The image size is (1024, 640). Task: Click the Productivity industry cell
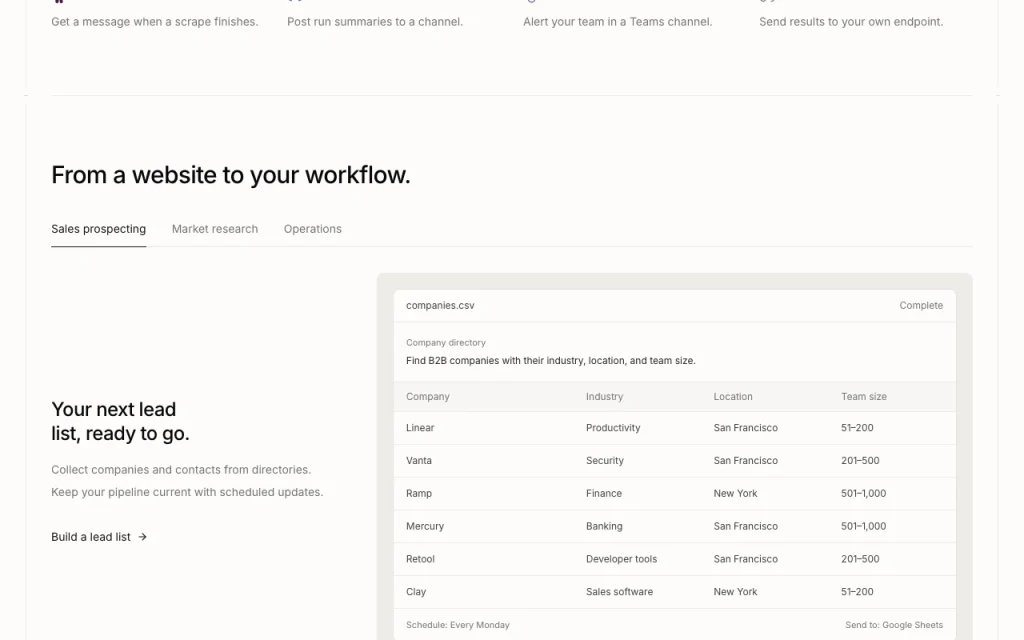[613, 428]
